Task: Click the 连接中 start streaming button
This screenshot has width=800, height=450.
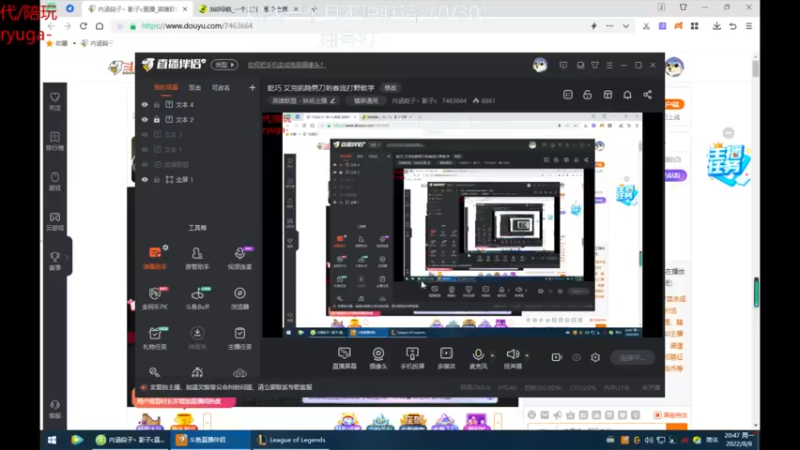Action: pyautogui.click(x=632, y=358)
